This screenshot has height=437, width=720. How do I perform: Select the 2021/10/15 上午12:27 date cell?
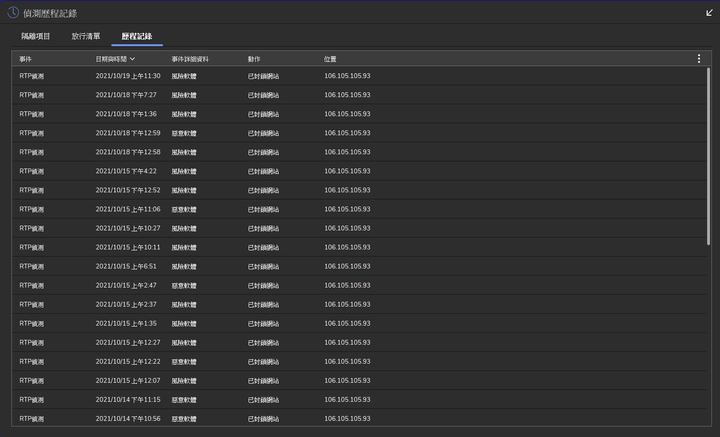click(x=128, y=342)
